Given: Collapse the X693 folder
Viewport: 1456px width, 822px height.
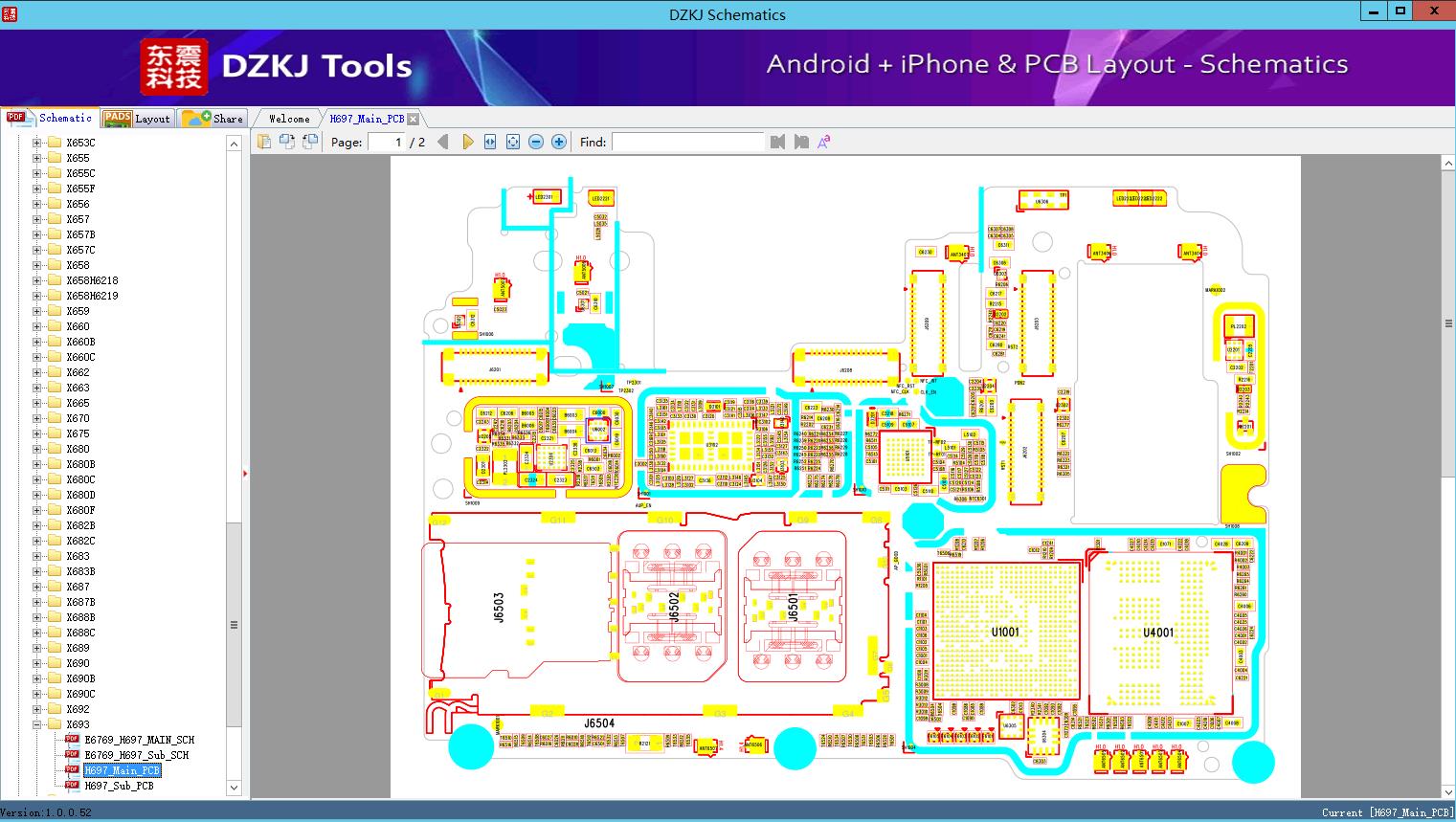Looking at the screenshot, I should point(37,724).
